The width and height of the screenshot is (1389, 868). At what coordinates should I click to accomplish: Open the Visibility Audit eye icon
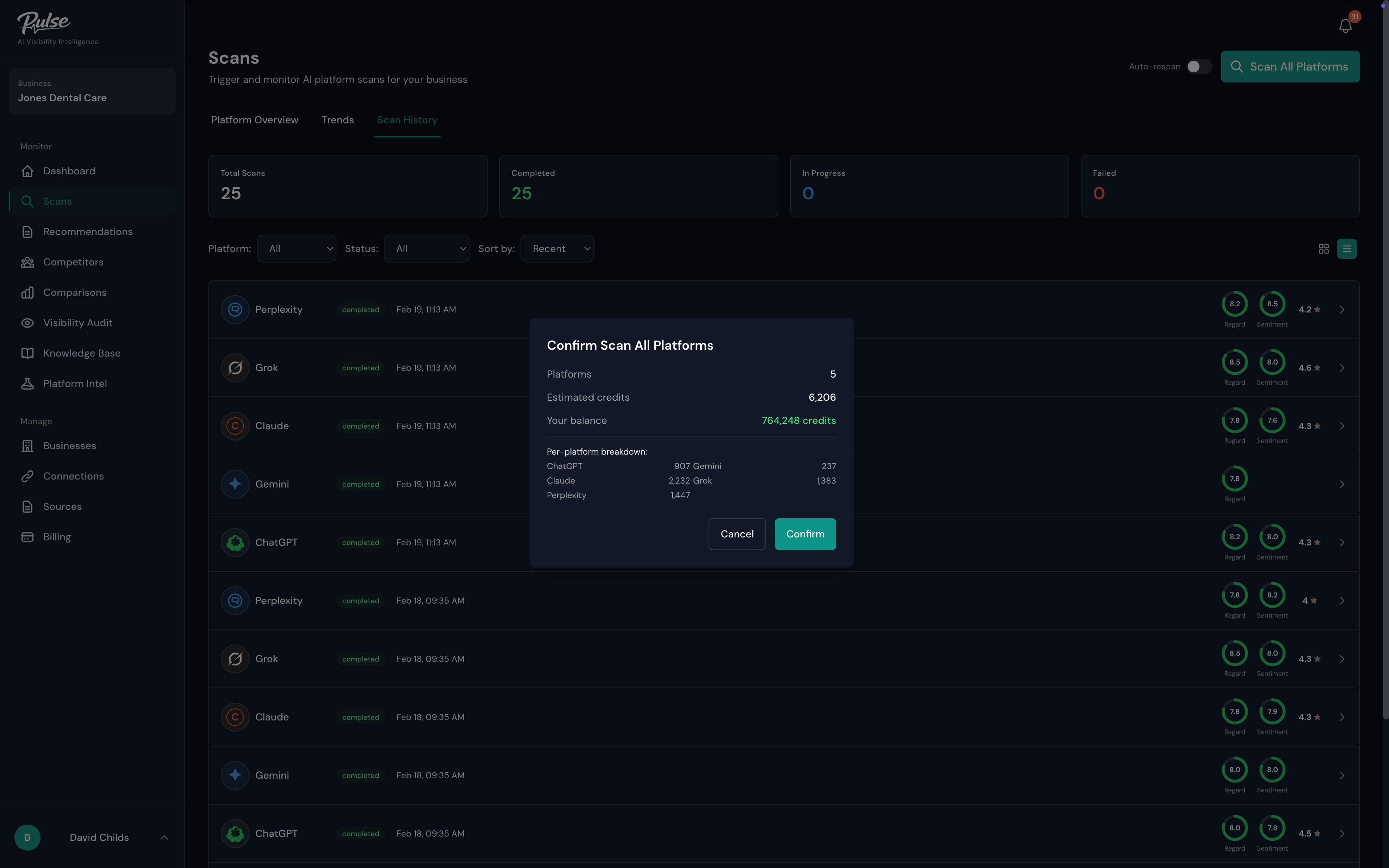coord(28,323)
